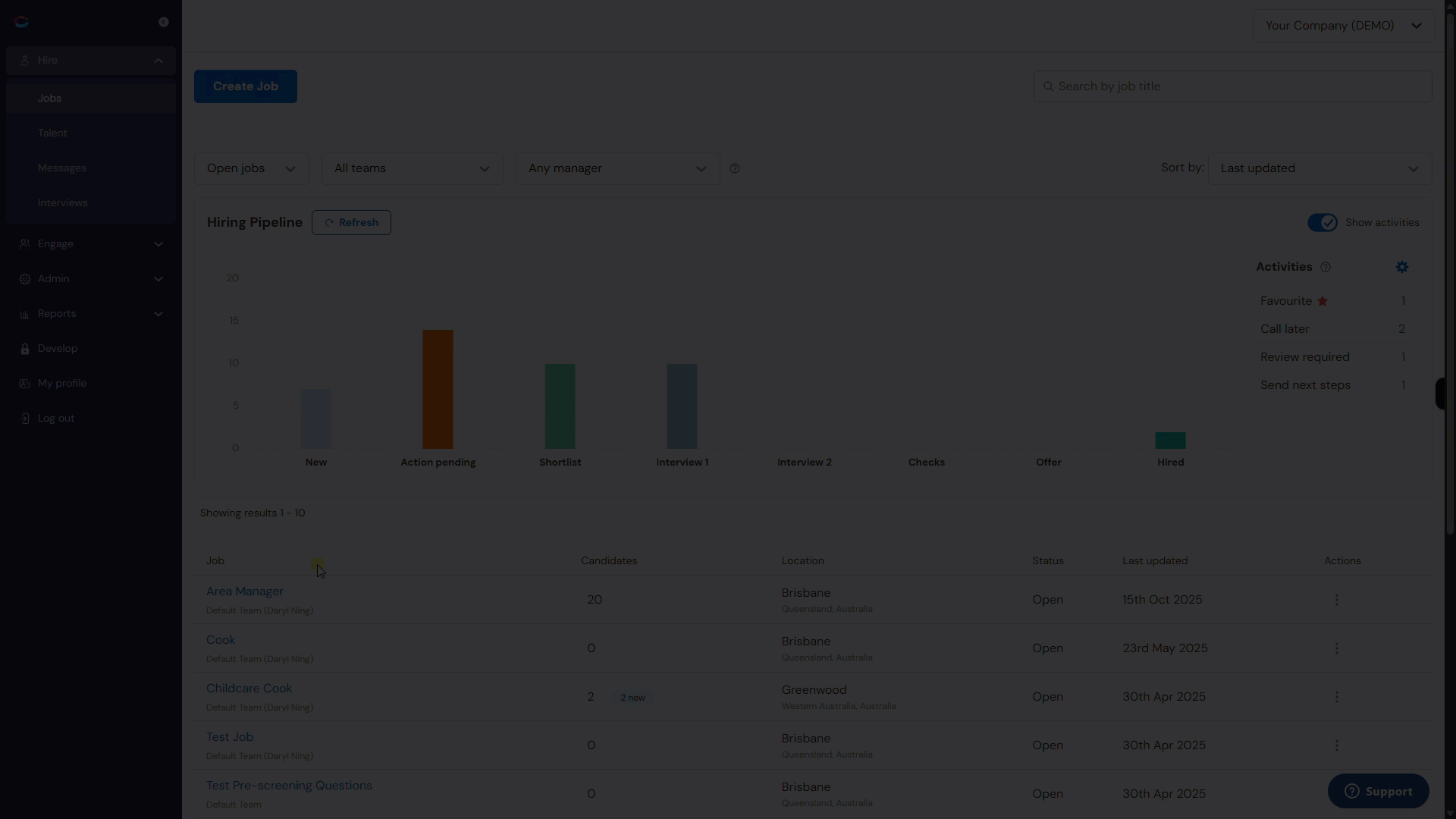The image size is (1456, 819).
Task: Click the Review required activity row
Action: pos(1332,357)
